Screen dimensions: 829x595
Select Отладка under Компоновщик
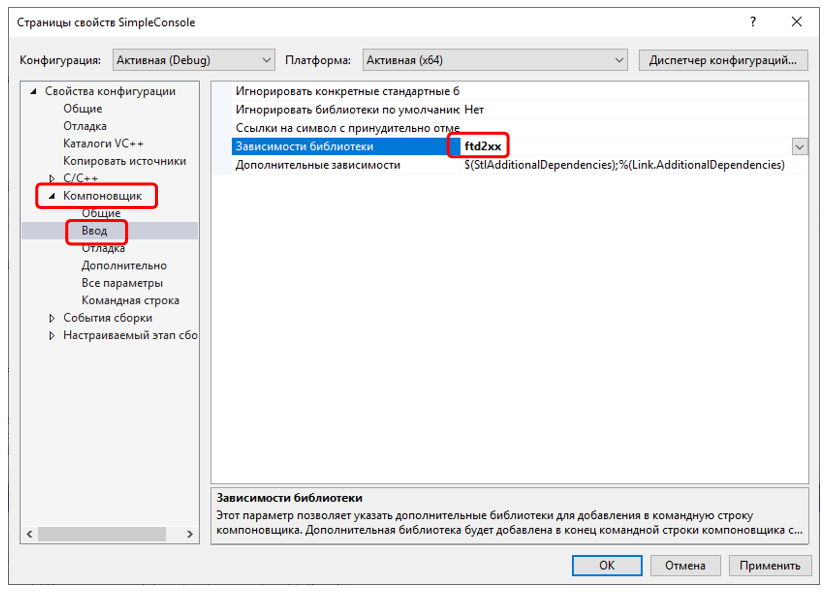103,248
